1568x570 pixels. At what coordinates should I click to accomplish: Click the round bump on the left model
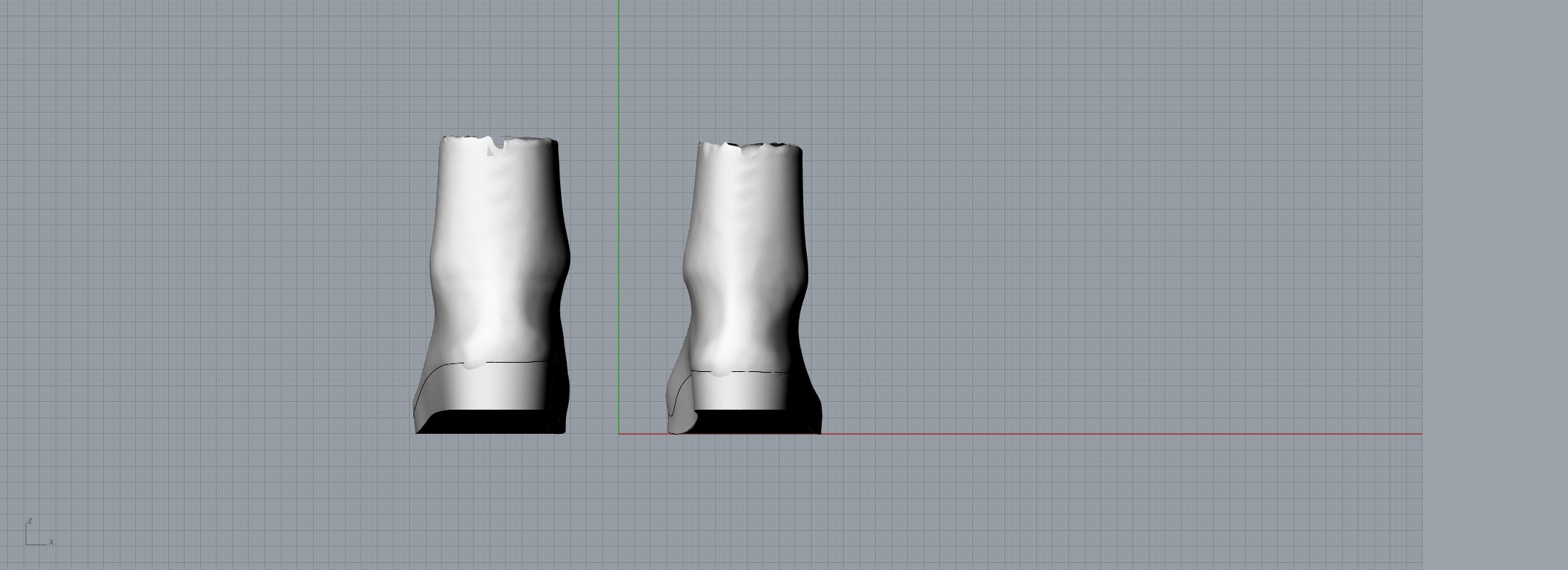click(x=470, y=358)
